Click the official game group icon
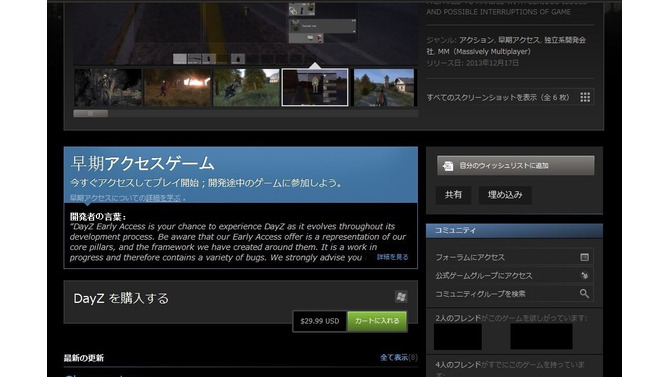 pos(584,276)
